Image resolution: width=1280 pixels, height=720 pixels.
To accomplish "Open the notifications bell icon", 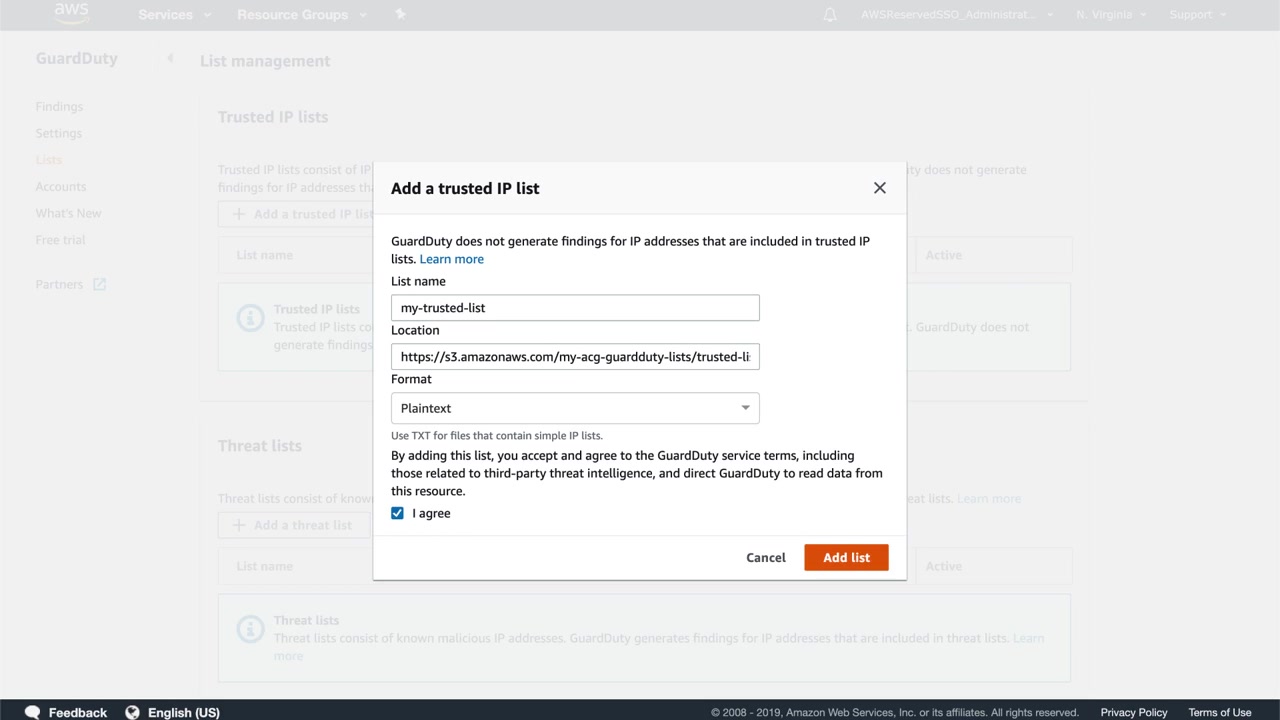I will click(830, 15).
